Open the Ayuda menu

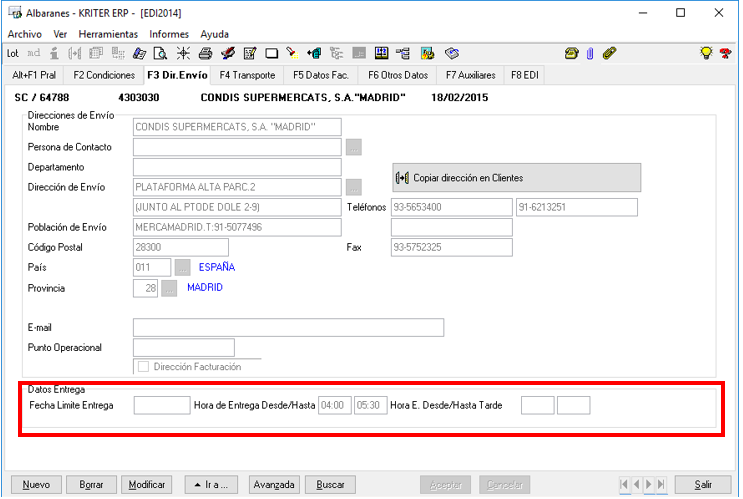point(214,34)
